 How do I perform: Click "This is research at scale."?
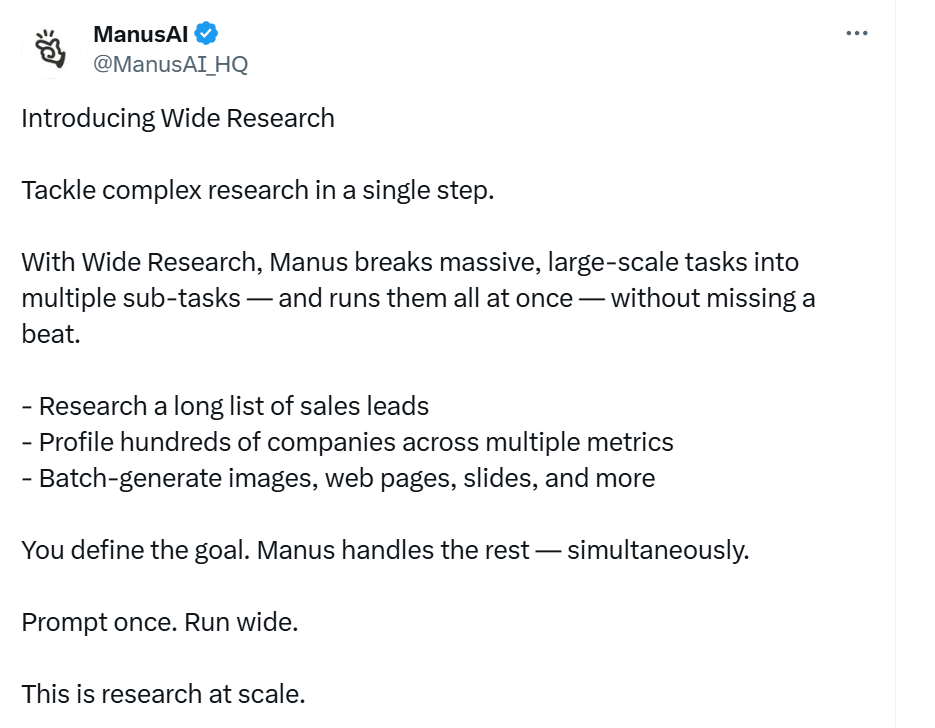pyautogui.click(x=163, y=693)
